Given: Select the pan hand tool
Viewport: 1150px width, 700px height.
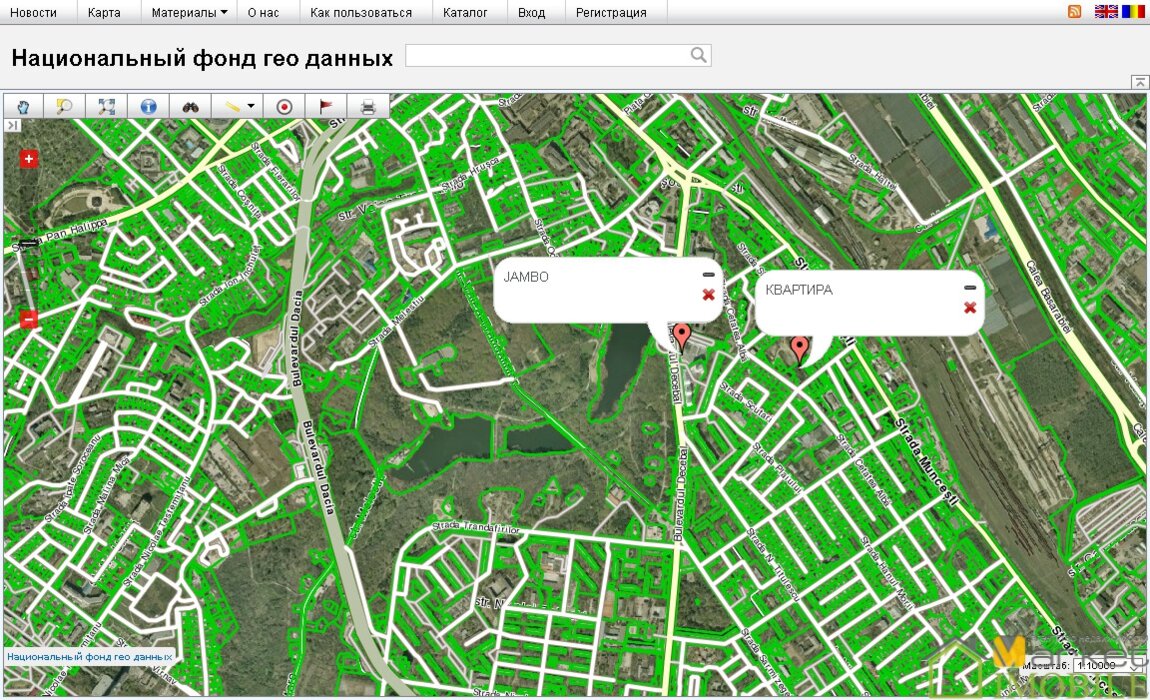Looking at the screenshot, I should tap(23, 106).
